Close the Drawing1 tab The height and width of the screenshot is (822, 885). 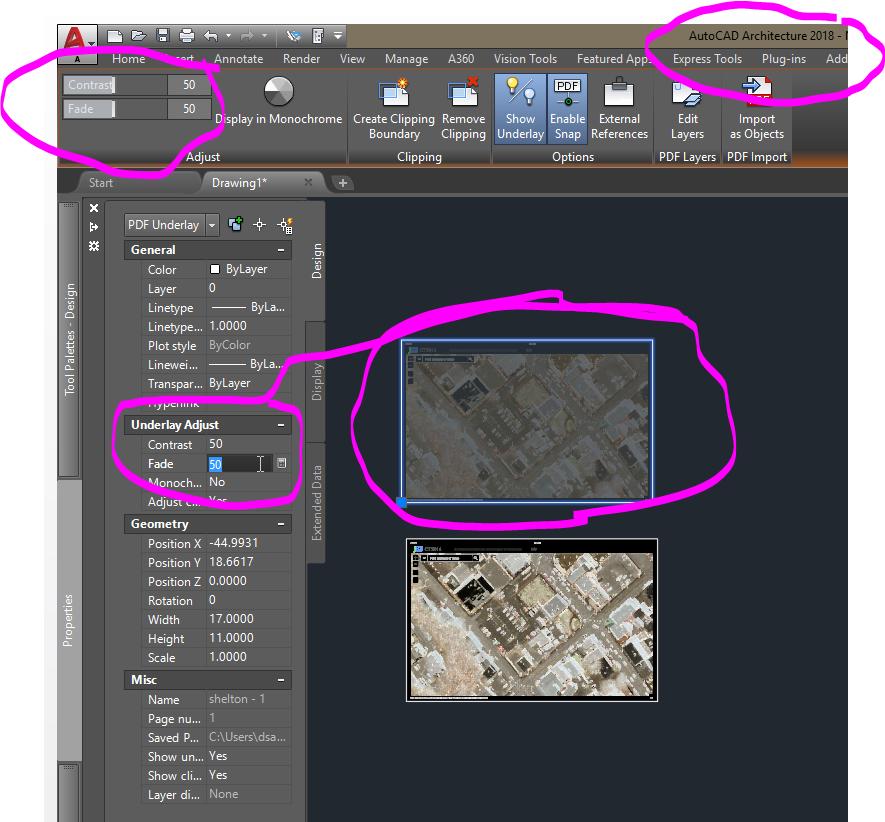tap(308, 182)
